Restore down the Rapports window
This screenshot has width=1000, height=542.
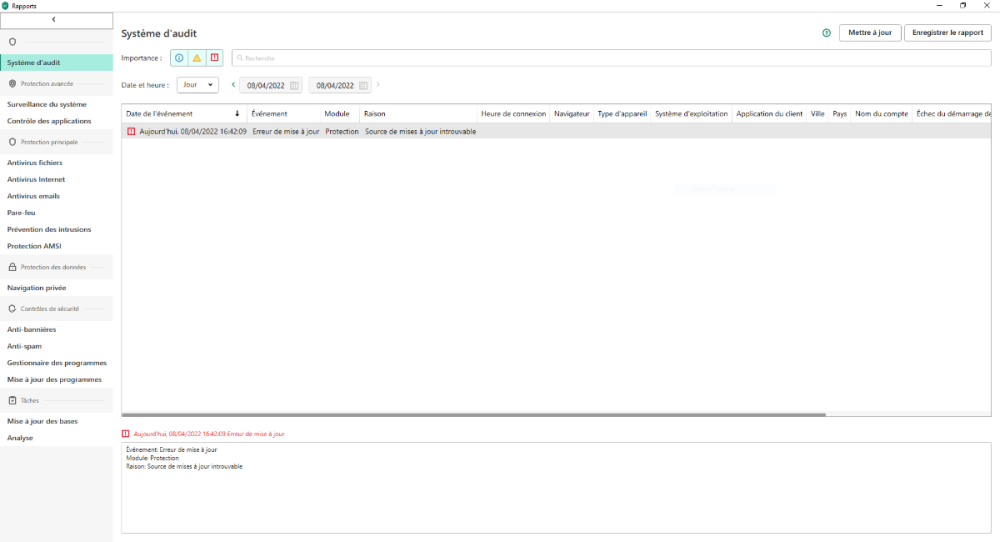[963, 6]
